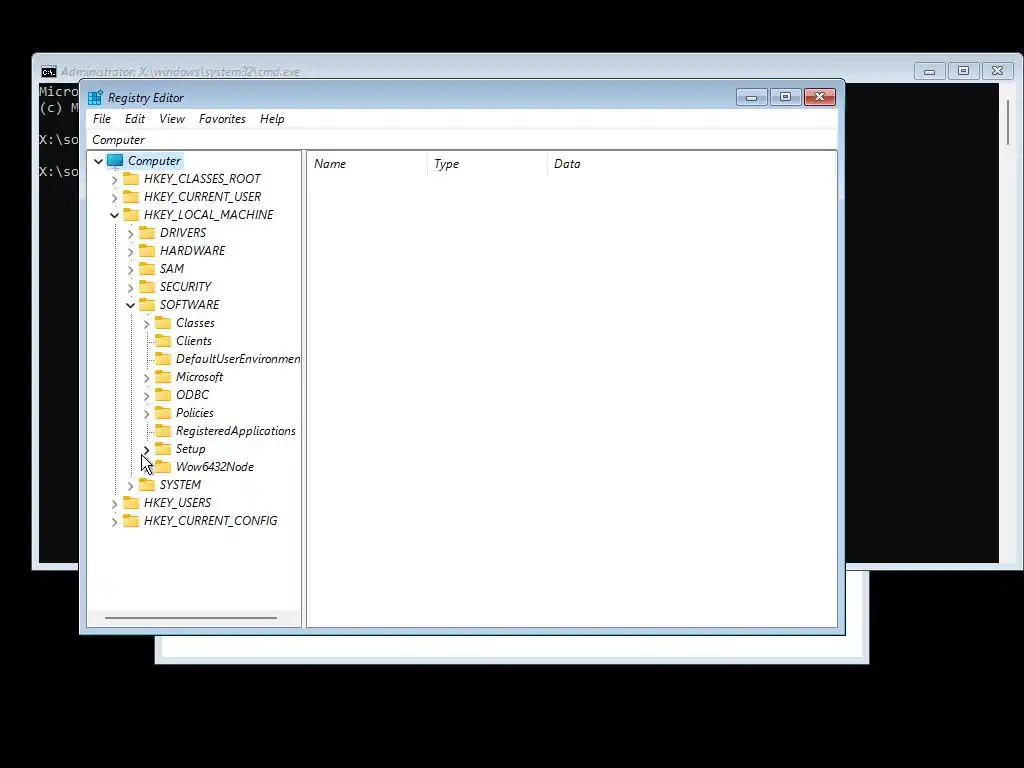Click the Setup folder icon
Image resolution: width=1024 pixels, height=768 pixels.
pos(163,449)
